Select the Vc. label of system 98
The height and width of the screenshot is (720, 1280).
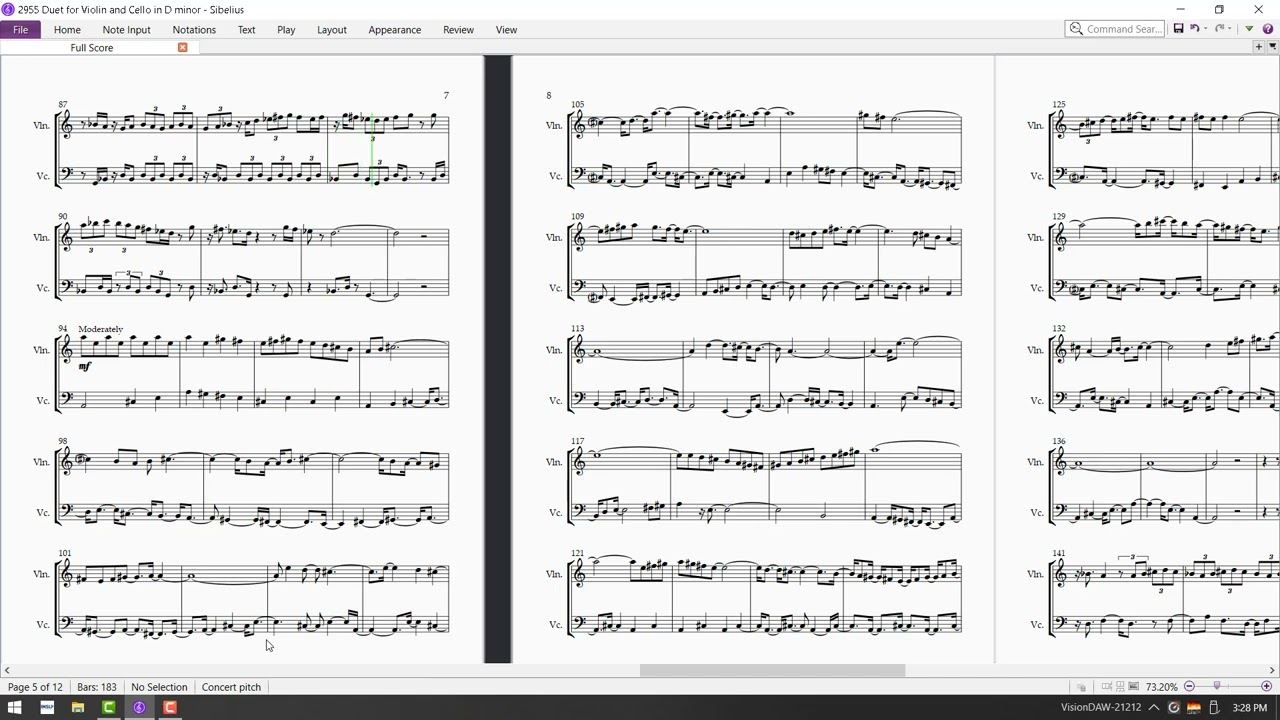(x=43, y=513)
